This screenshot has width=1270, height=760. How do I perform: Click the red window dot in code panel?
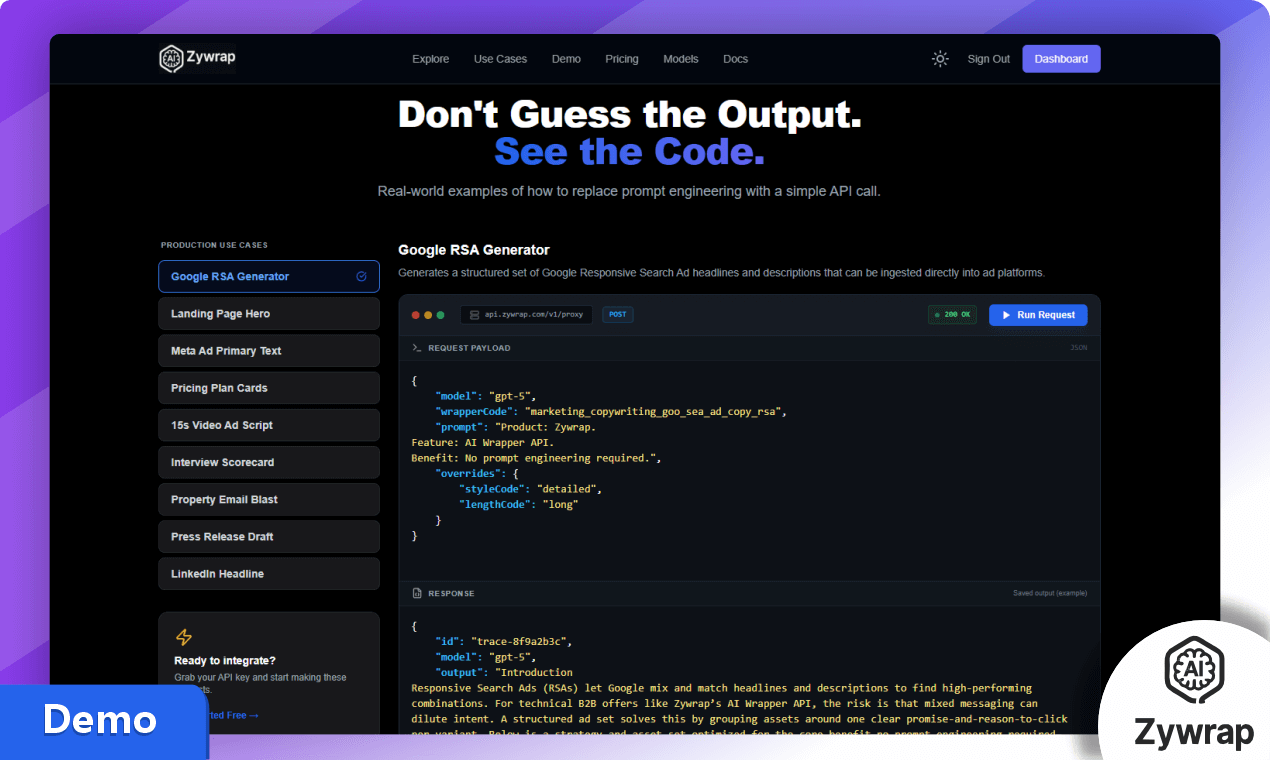pos(416,315)
